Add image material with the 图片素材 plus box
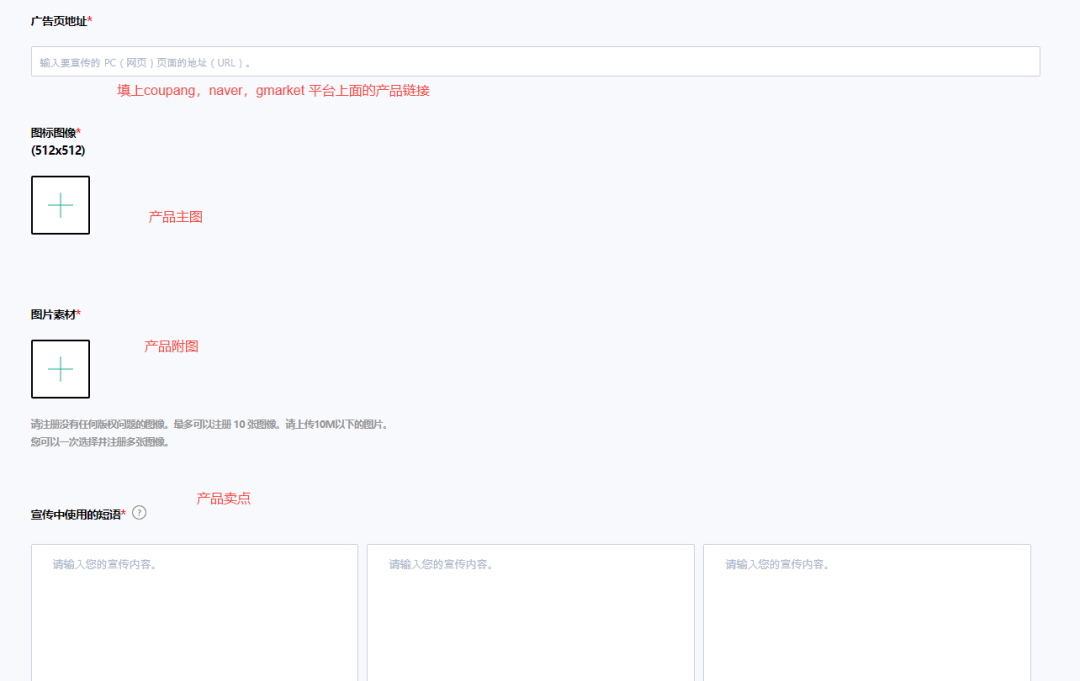The height and width of the screenshot is (681, 1080). point(61,369)
